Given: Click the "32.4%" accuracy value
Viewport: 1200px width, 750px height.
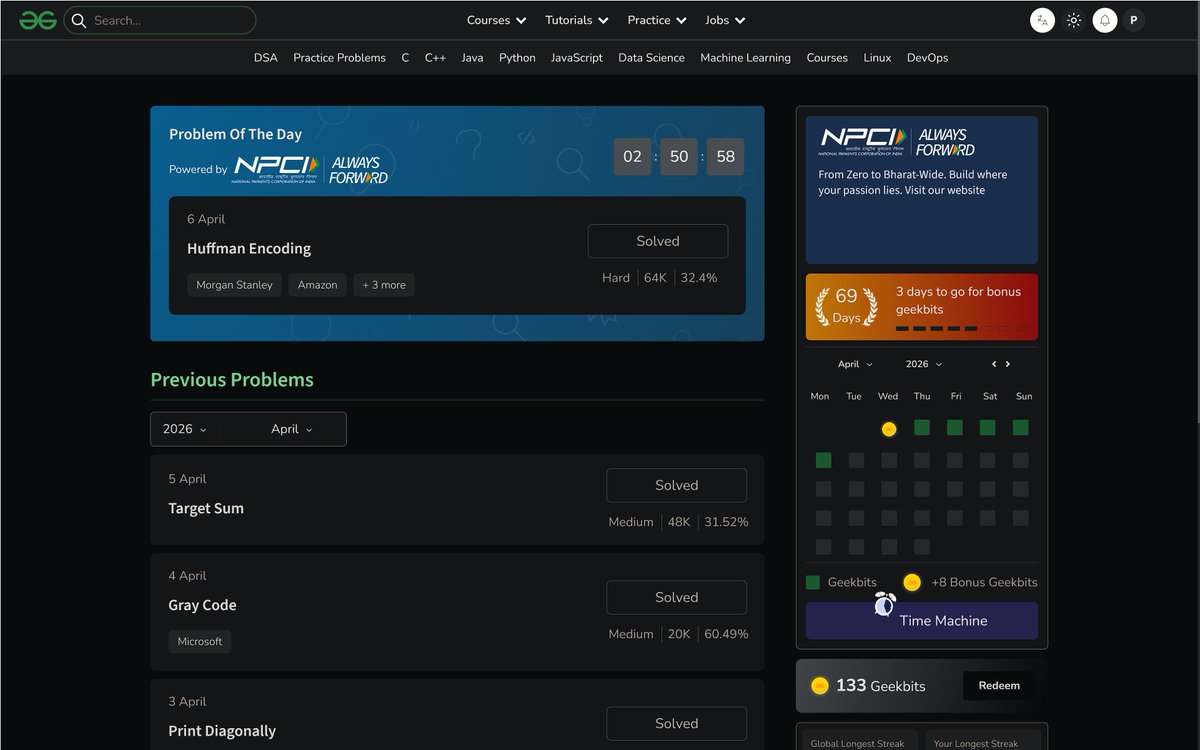Looking at the screenshot, I should click(x=699, y=278).
